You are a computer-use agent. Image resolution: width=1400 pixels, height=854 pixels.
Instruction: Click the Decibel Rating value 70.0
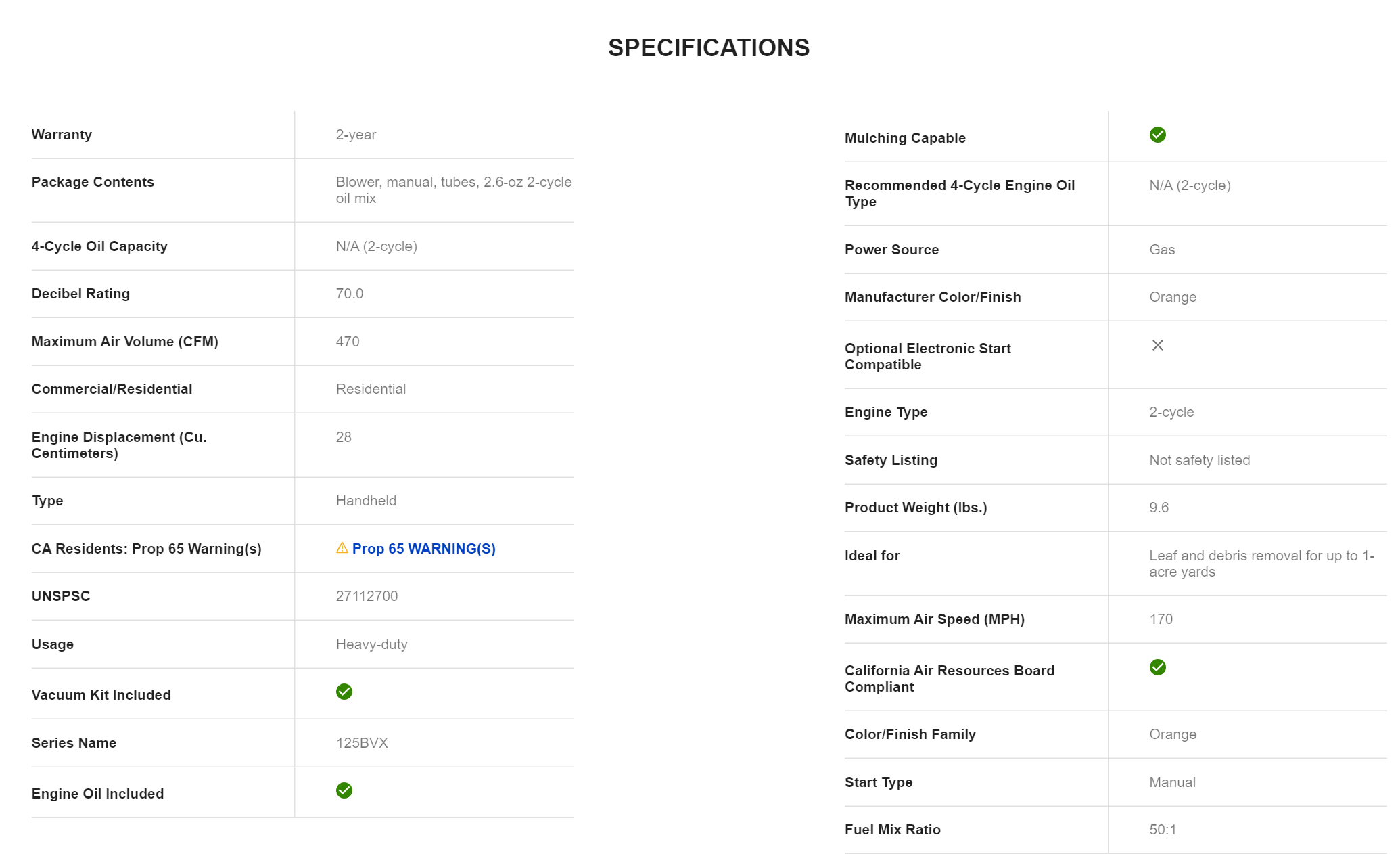[349, 294]
